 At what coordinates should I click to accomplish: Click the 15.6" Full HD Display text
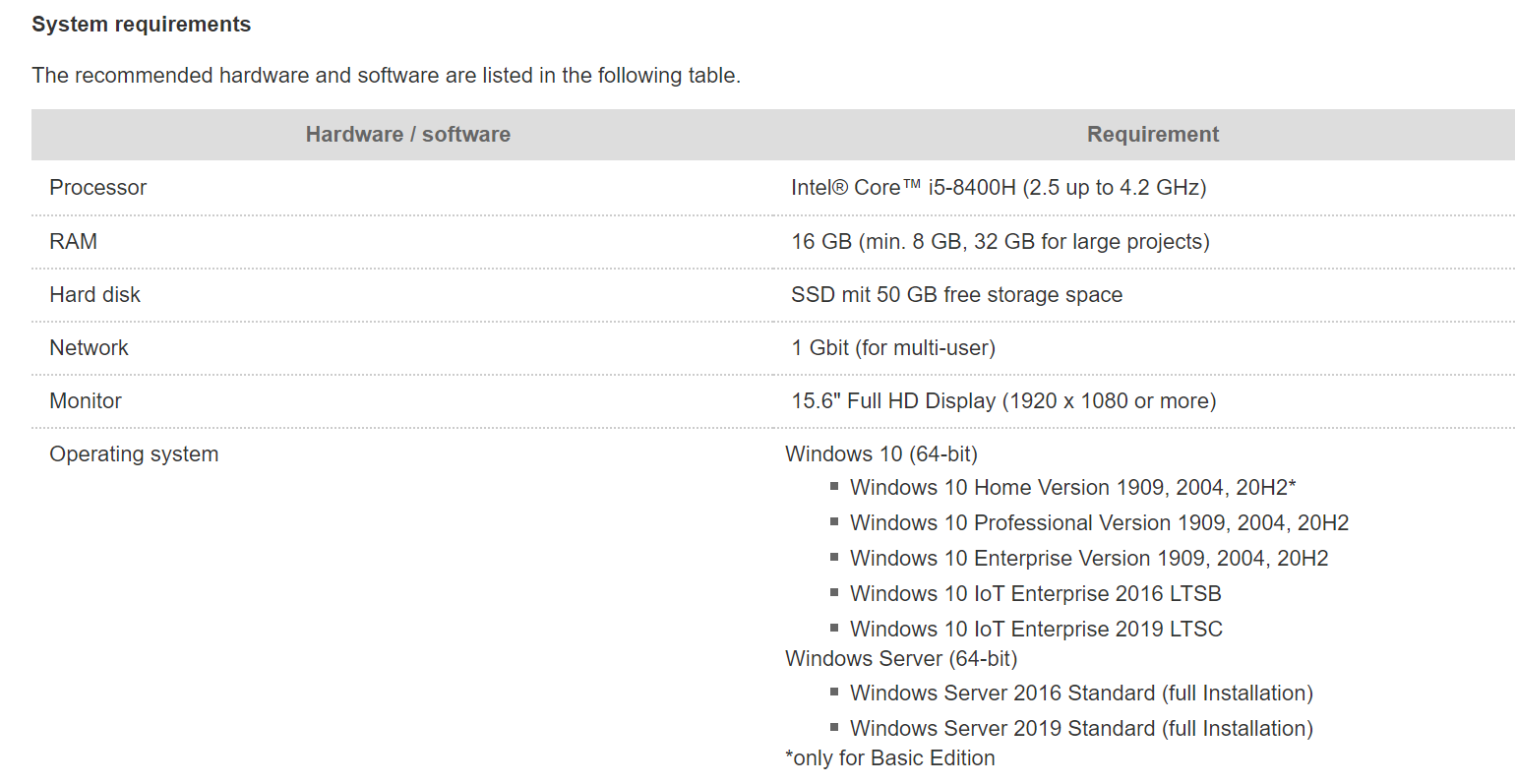tap(1003, 401)
